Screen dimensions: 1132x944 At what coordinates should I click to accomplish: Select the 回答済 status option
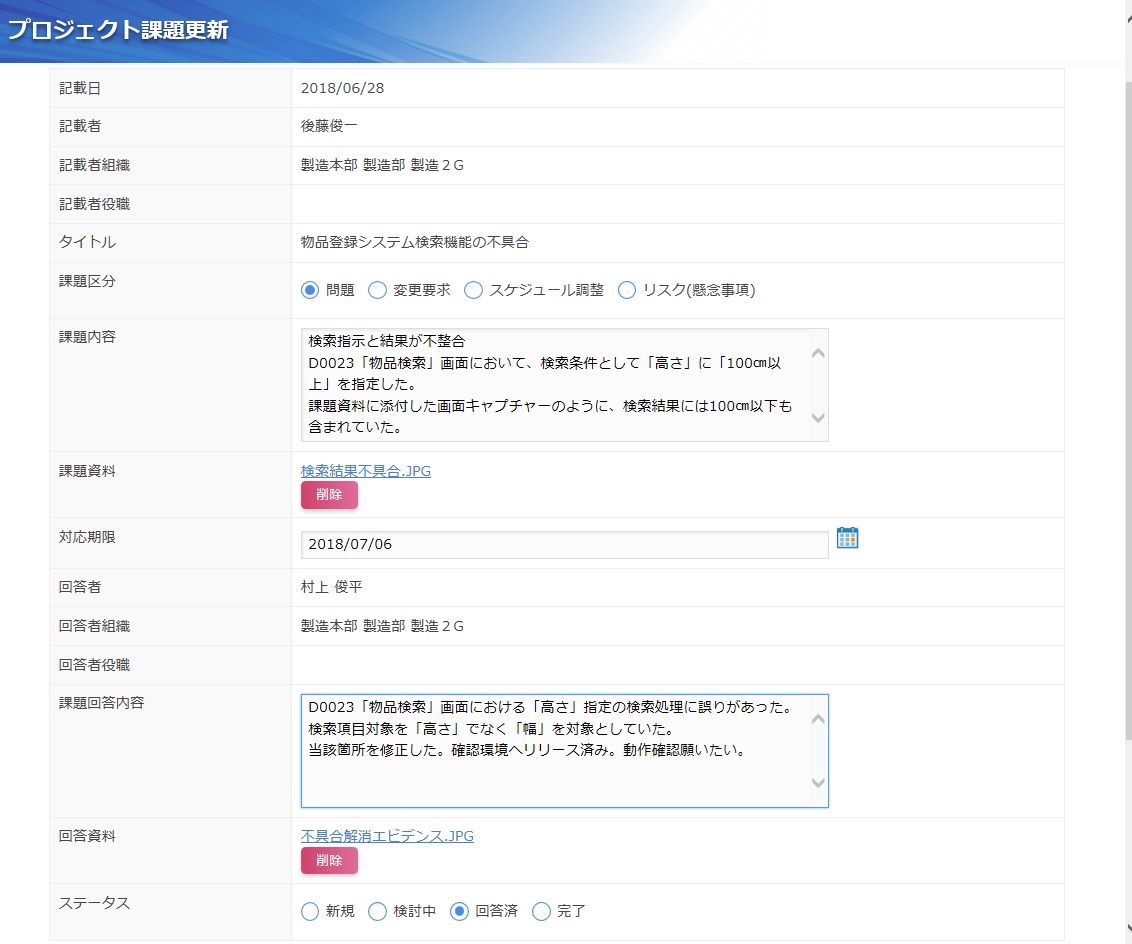pyautogui.click(x=459, y=911)
